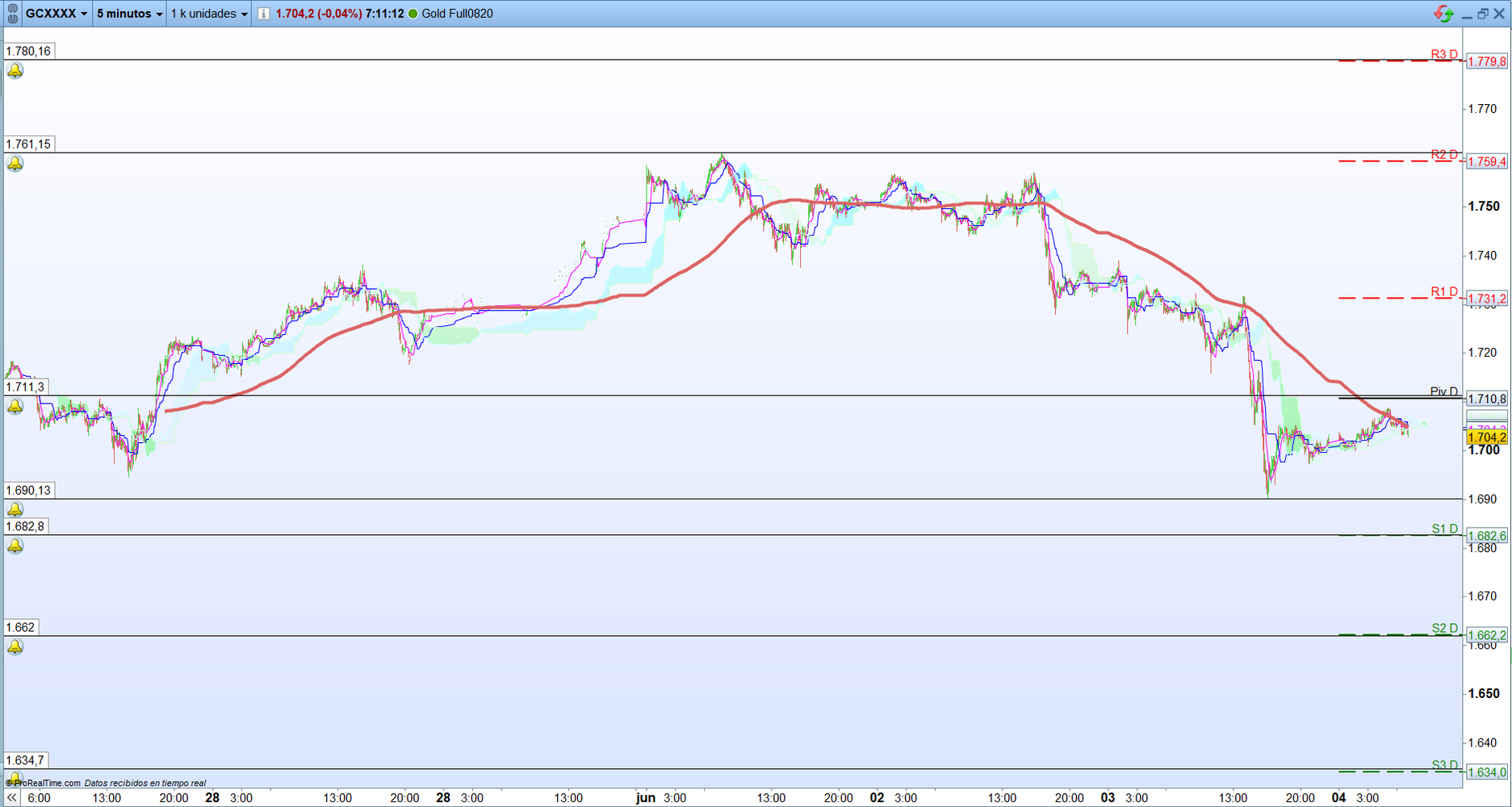
Task: Click the 'jun' date marker on time axis
Action: (x=646, y=797)
